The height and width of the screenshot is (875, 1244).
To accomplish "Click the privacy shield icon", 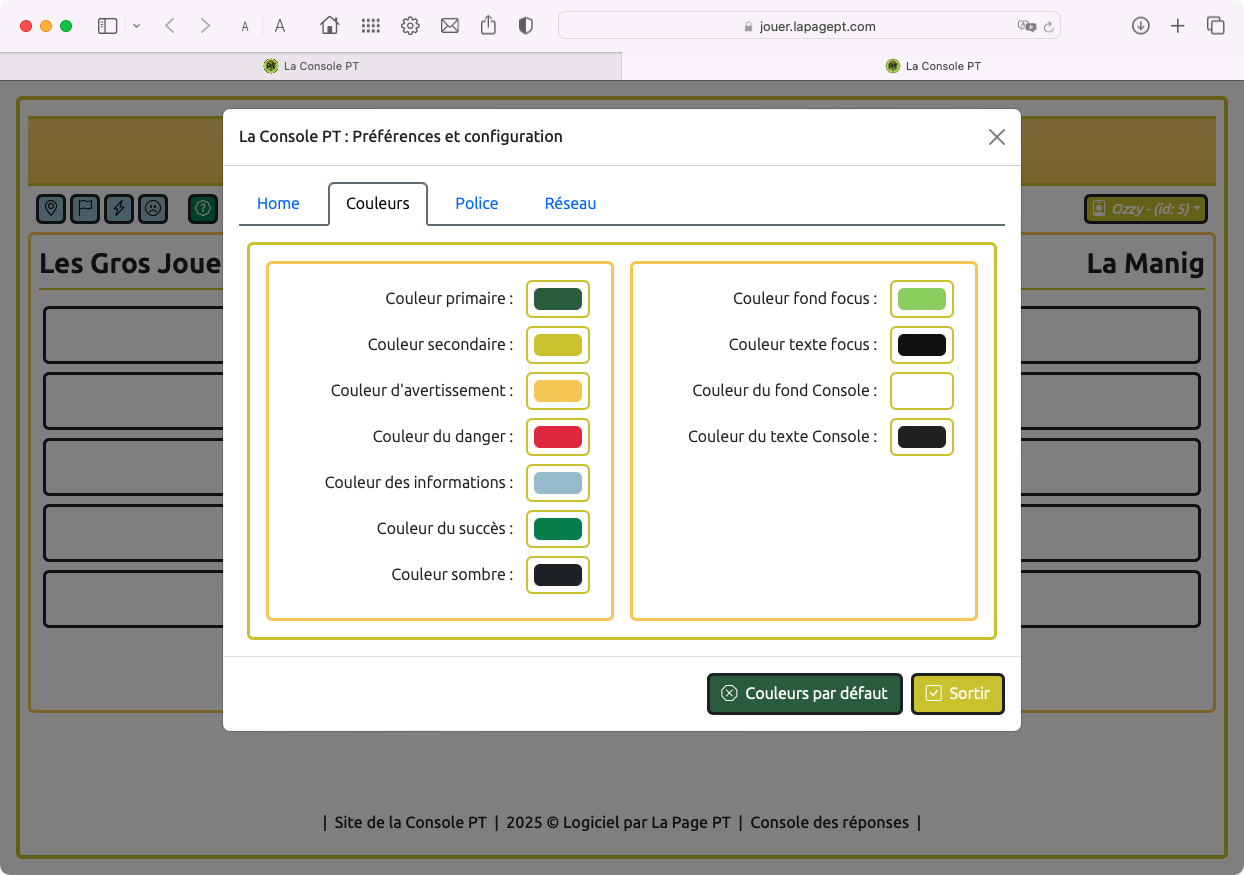I will pos(526,26).
